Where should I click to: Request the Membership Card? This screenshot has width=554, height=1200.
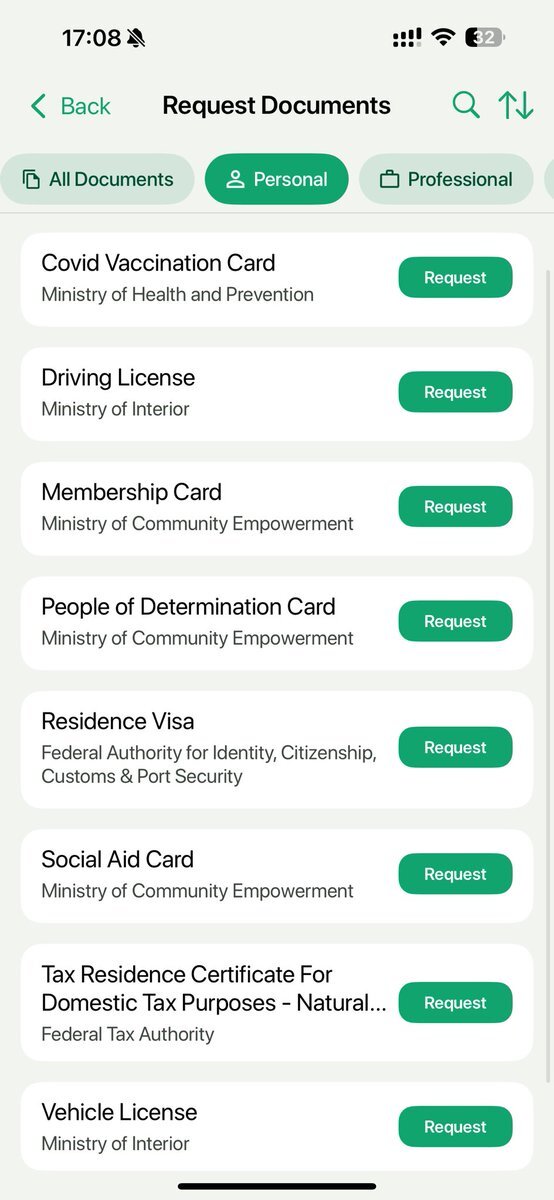coord(455,507)
